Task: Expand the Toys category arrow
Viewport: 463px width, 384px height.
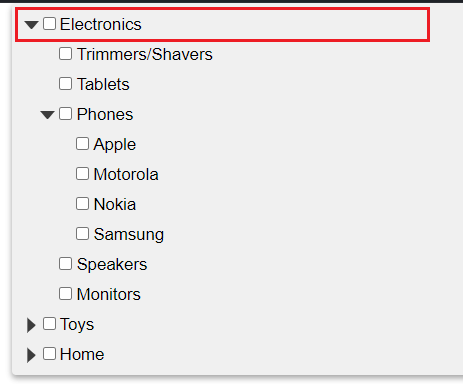Action: 31,325
